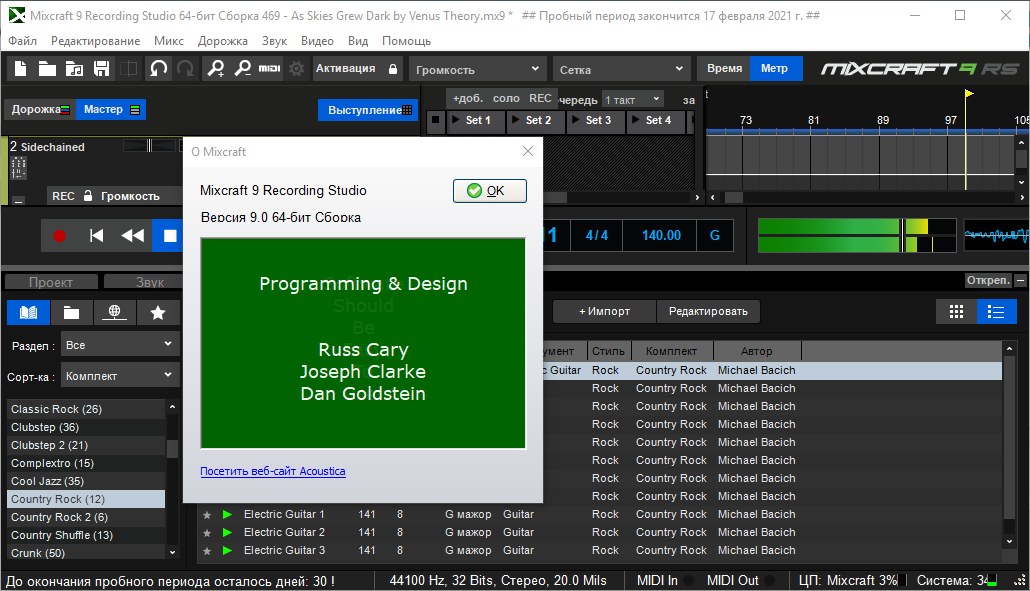This screenshot has height=591, width=1030.
Task: Open the favorites star tab in library
Action: (x=158, y=313)
